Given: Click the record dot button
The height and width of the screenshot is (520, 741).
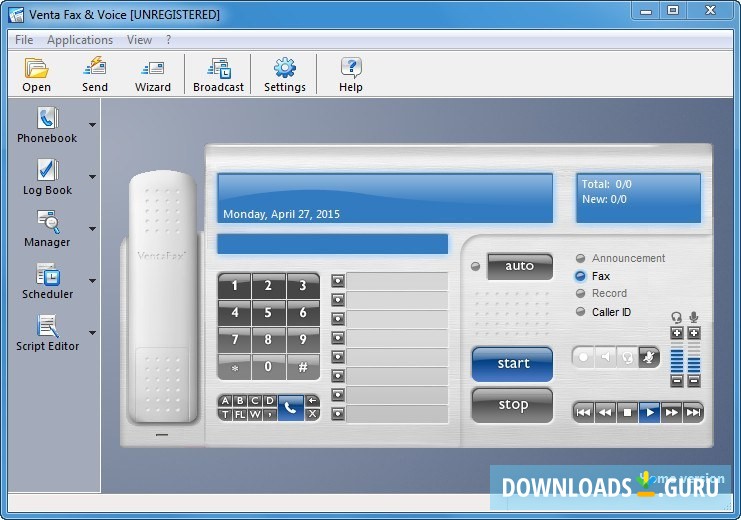Looking at the screenshot, I should 583,357.
